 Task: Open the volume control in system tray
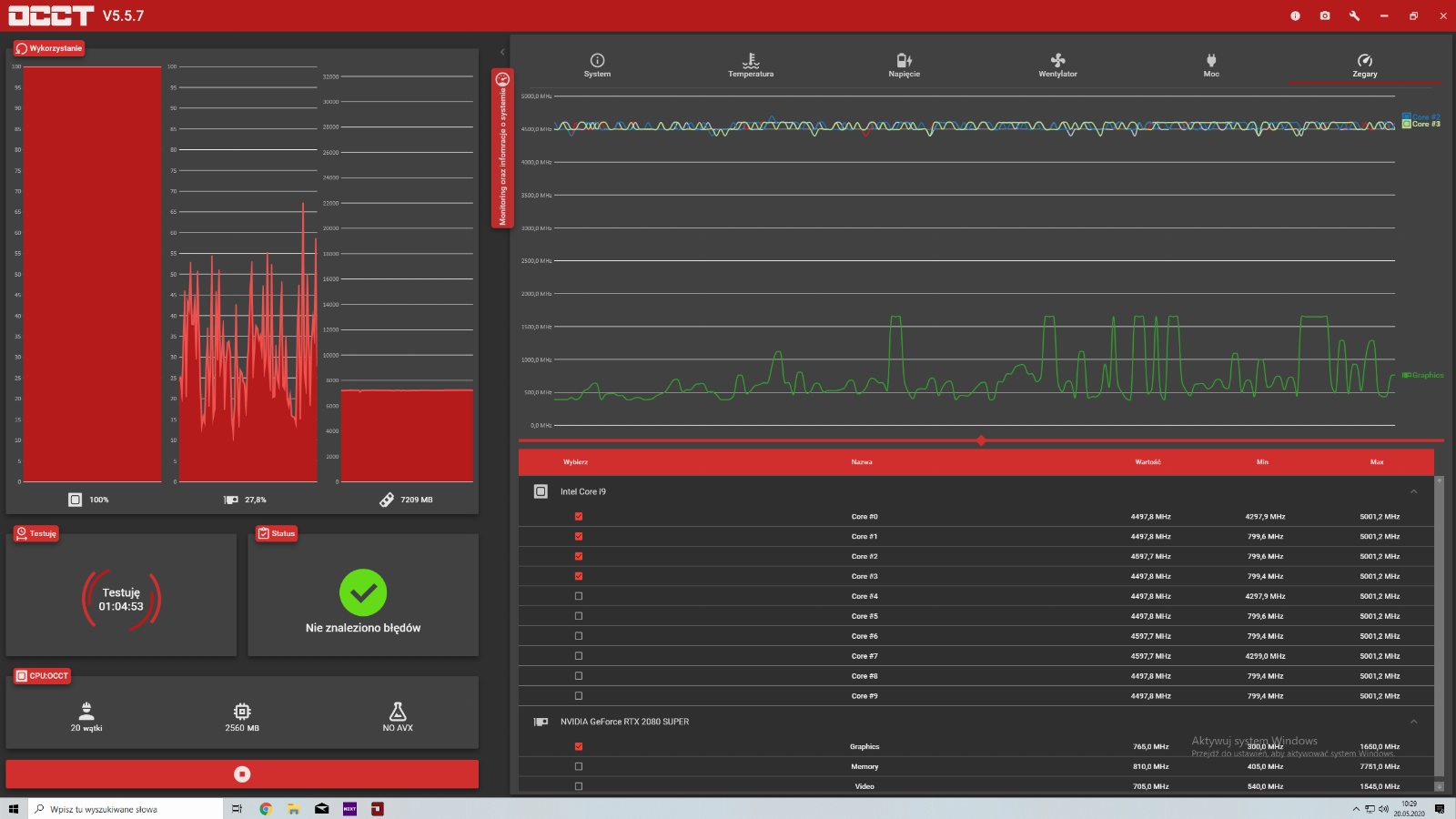coord(1383,809)
